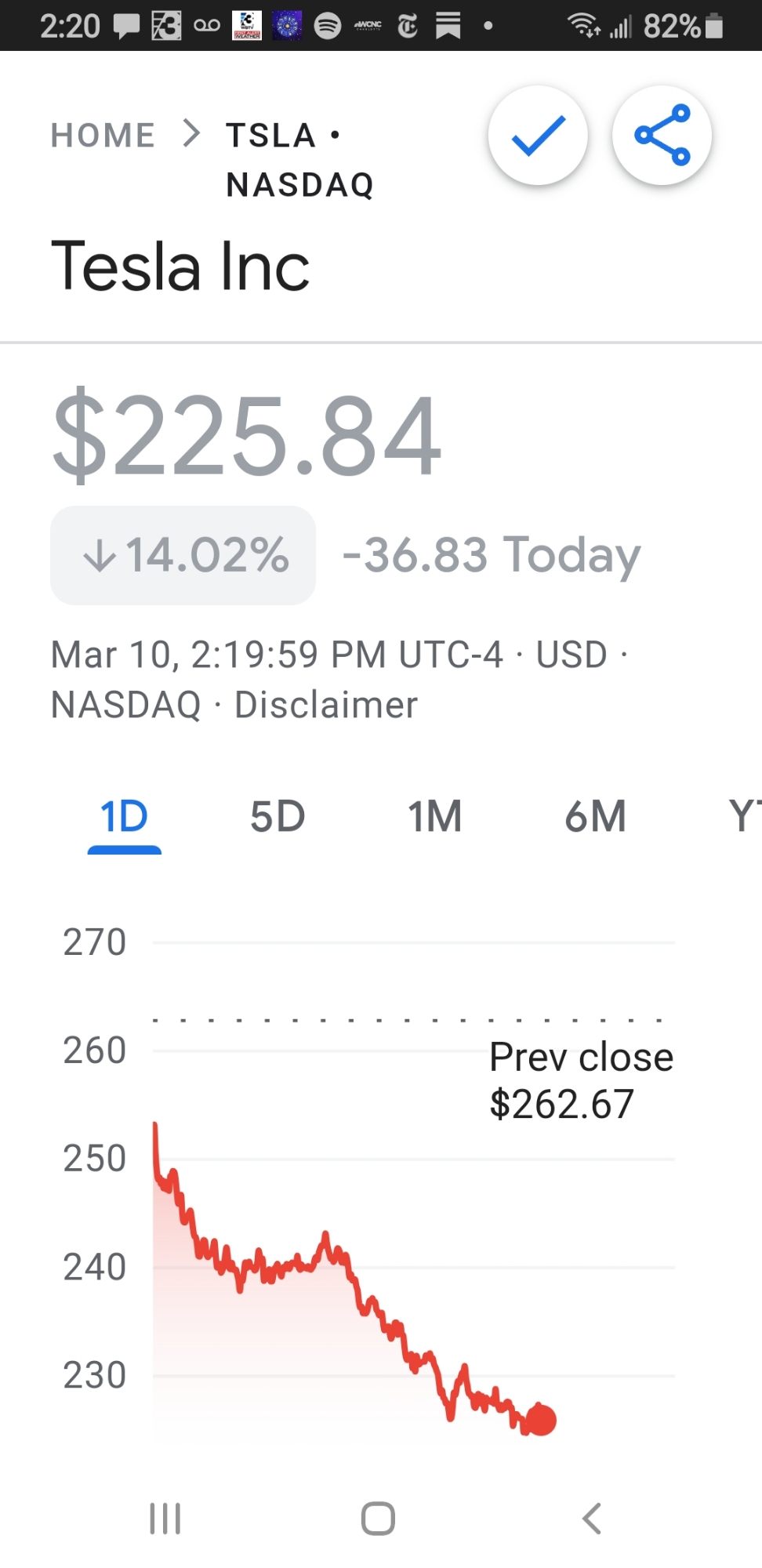Screen dimensions: 762x1568
Task: Tap the TSLA NASDAQ breadcrumb label
Action: 299,160
